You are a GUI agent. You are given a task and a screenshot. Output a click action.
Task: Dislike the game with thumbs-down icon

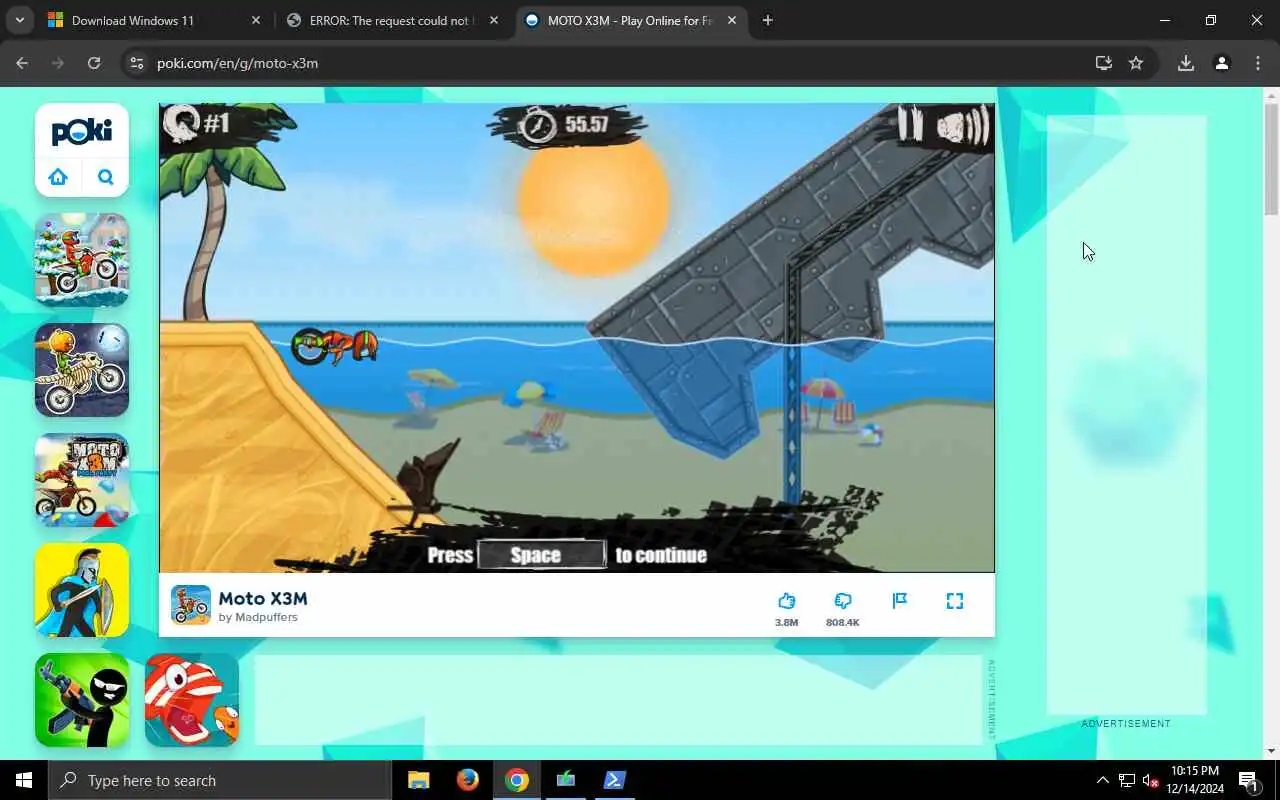[843, 601]
